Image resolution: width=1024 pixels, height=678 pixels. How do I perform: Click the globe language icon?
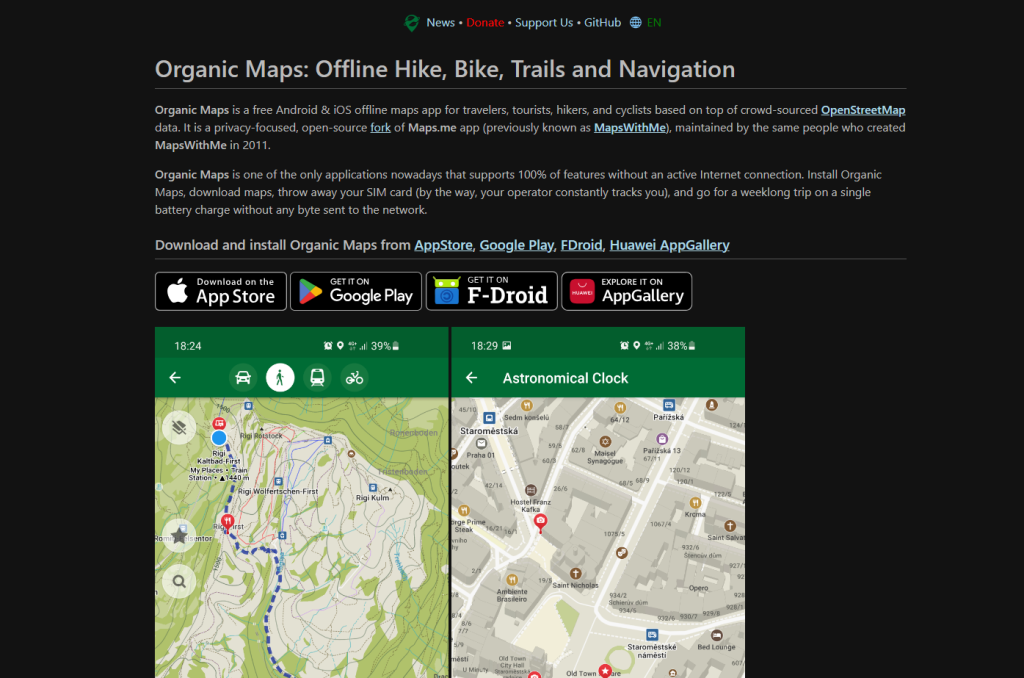coord(635,22)
